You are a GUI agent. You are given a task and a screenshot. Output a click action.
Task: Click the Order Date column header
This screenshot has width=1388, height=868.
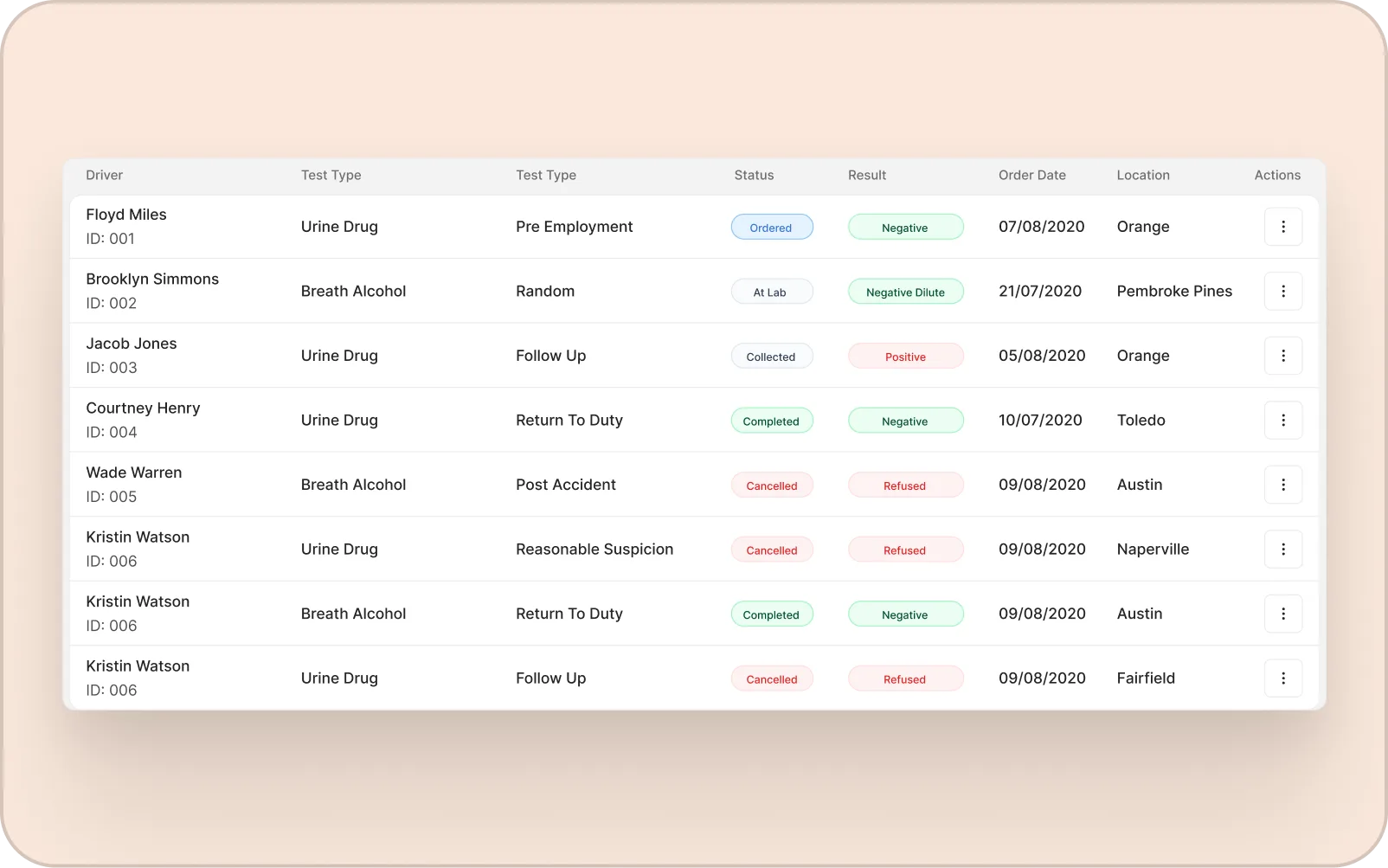coord(1032,175)
